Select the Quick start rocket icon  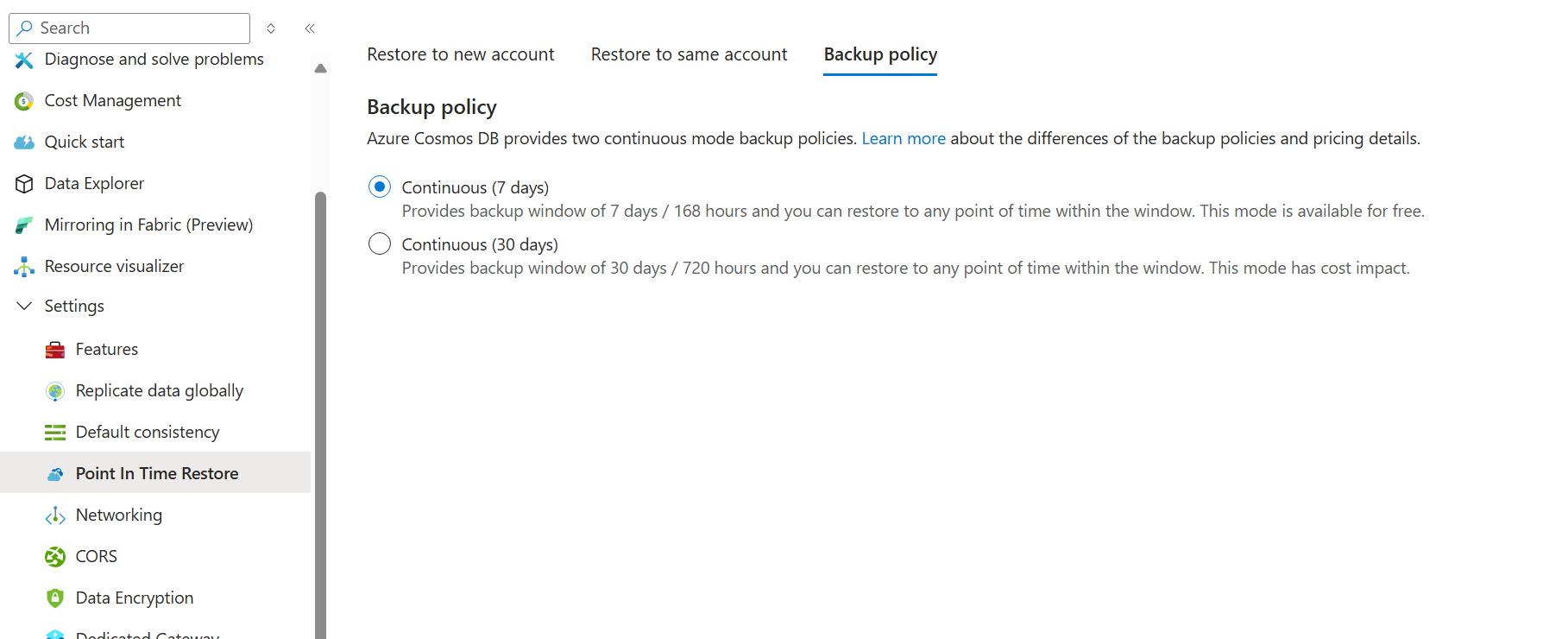click(23, 142)
